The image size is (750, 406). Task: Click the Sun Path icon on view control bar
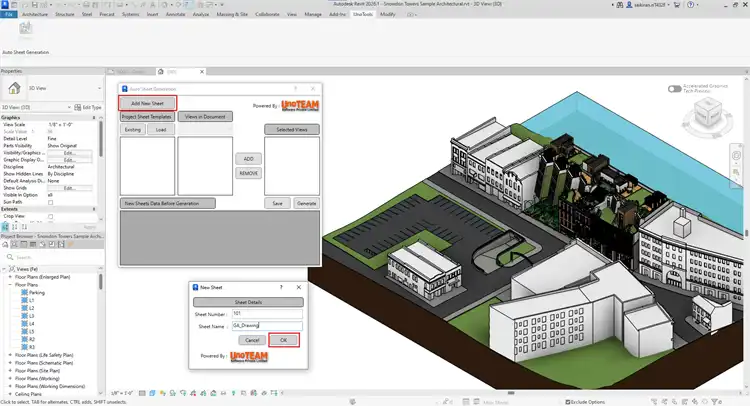click(x=163, y=393)
